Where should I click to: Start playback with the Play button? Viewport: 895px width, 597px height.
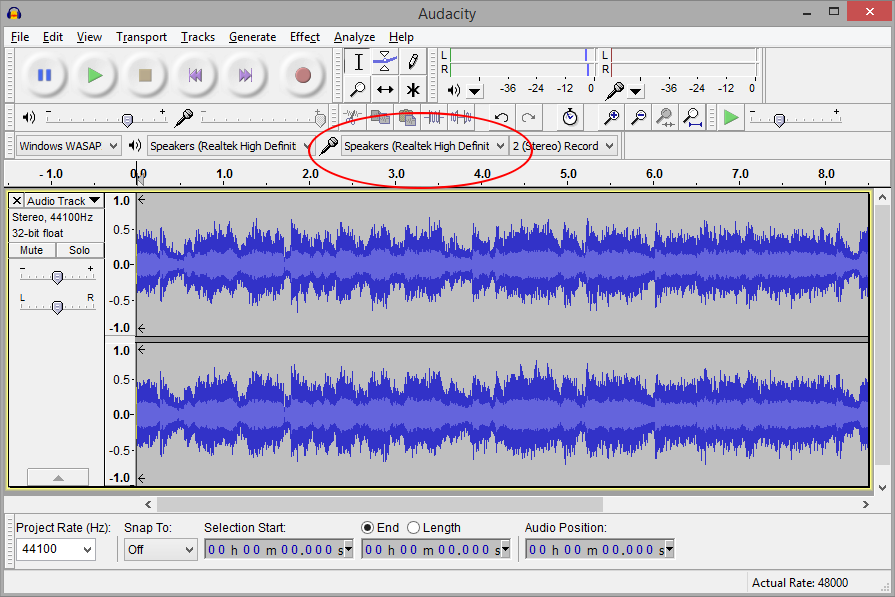[95, 75]
